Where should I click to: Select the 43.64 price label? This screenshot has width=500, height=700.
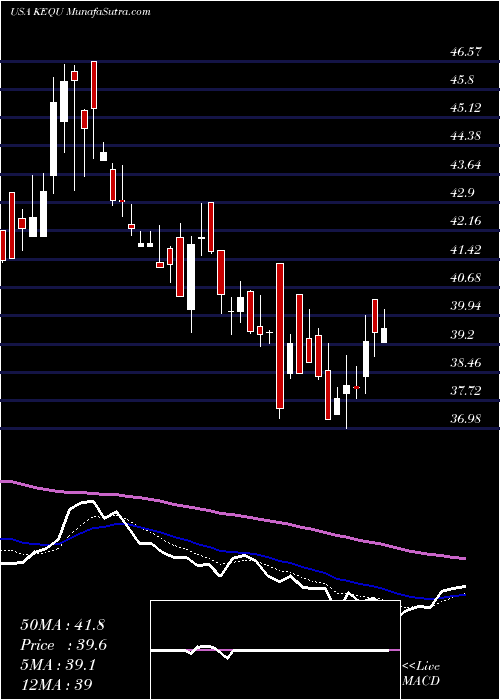pyautogui.click(x=465, y=165)
